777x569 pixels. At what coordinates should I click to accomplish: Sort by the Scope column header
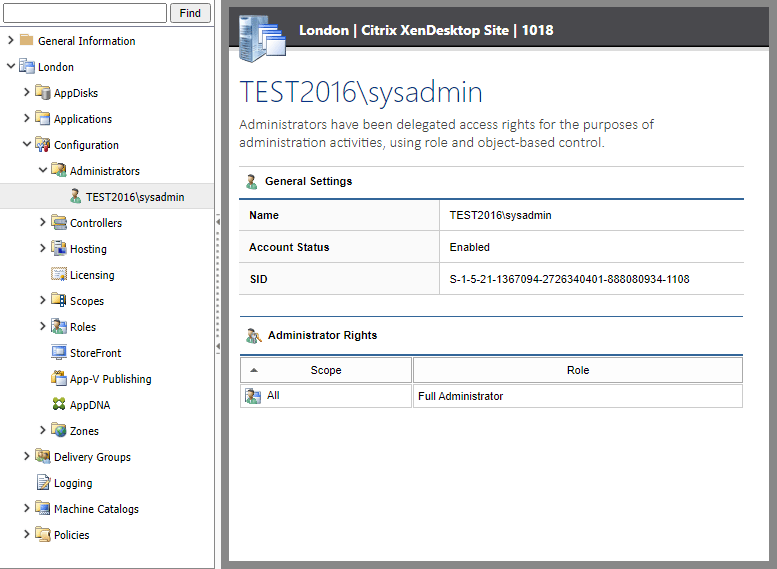pos(326,370)
